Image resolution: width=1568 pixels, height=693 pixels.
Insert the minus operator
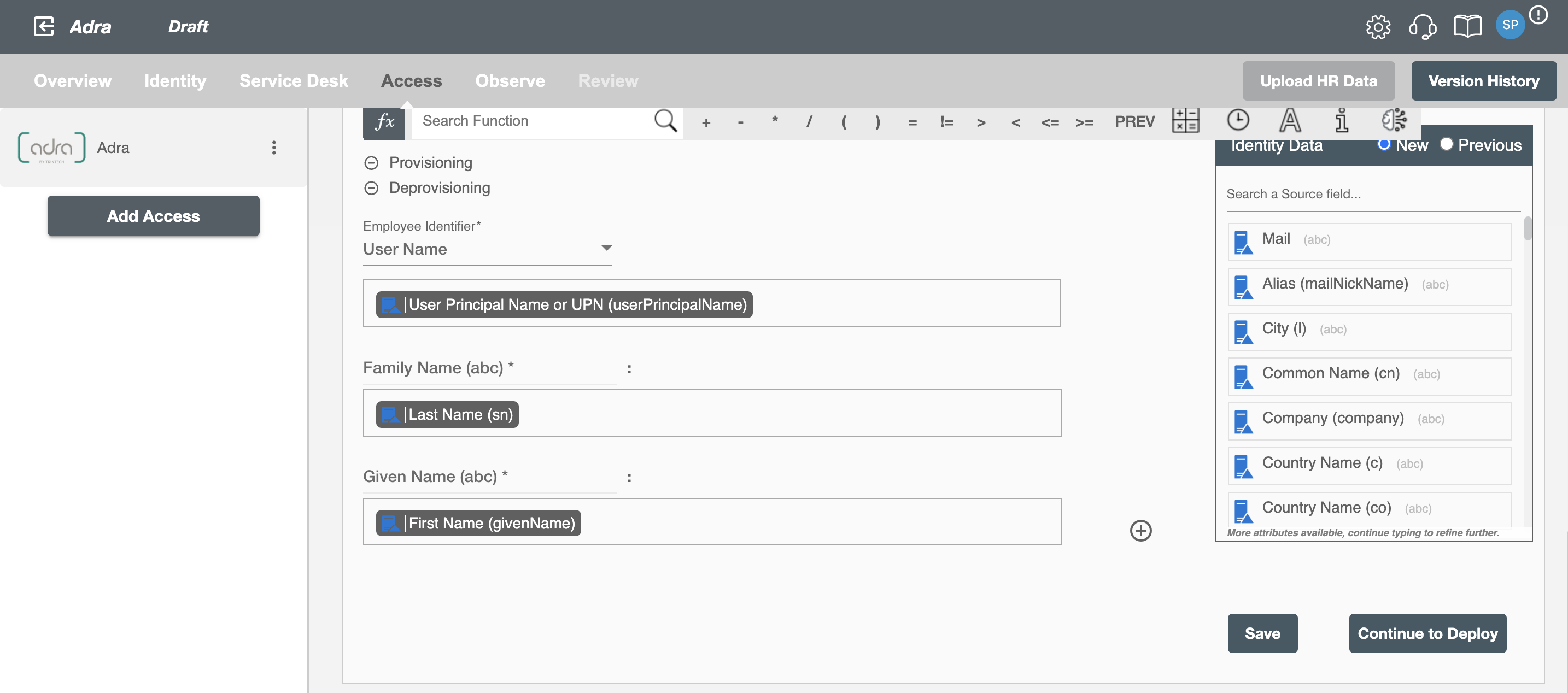click(740, 122)
